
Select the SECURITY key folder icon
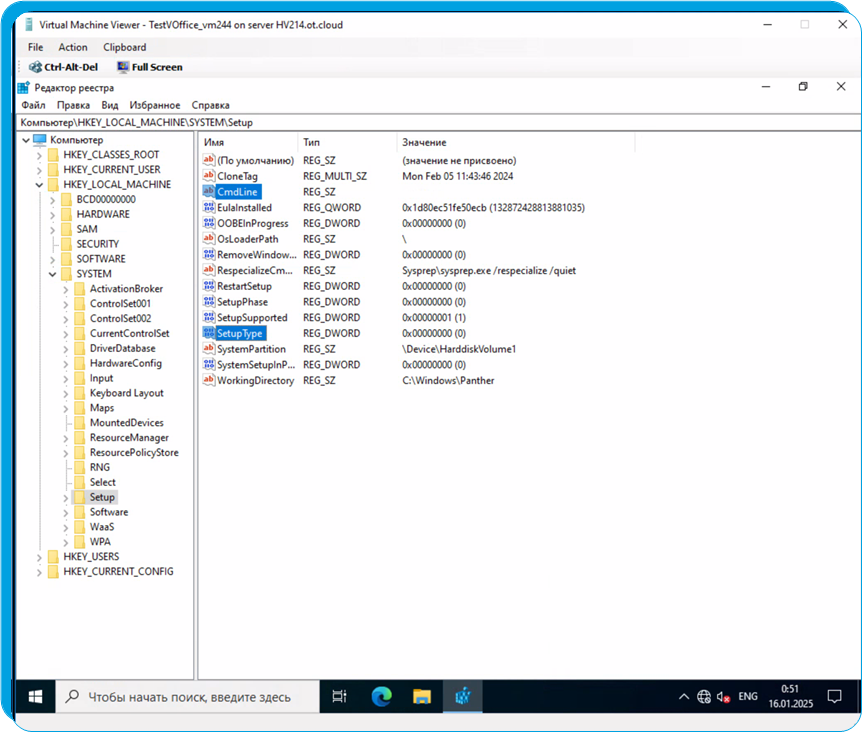(66, 244)
